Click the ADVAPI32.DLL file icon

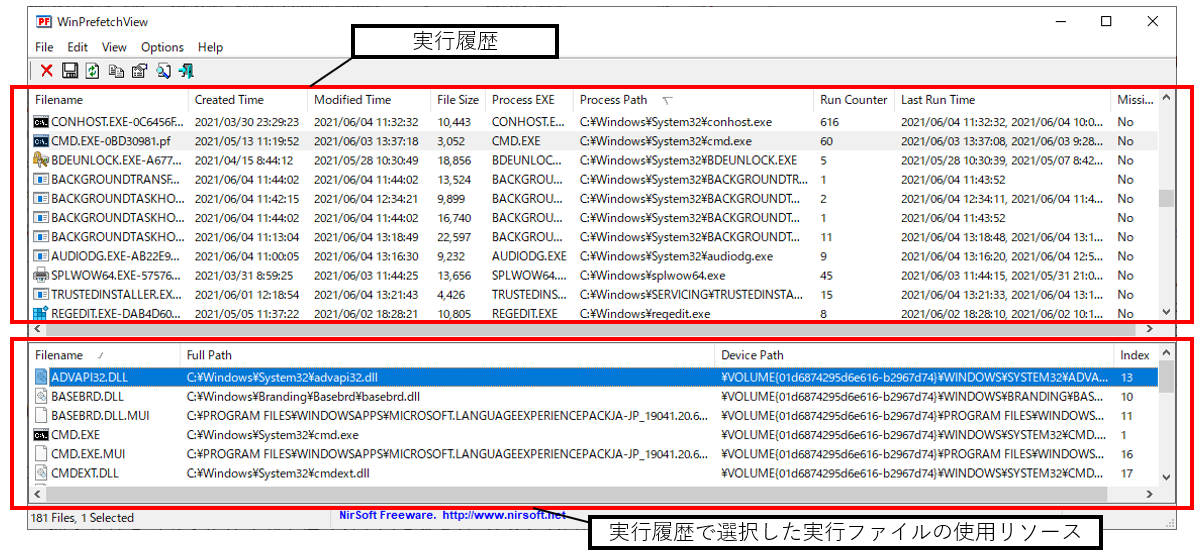pos(41,377)
